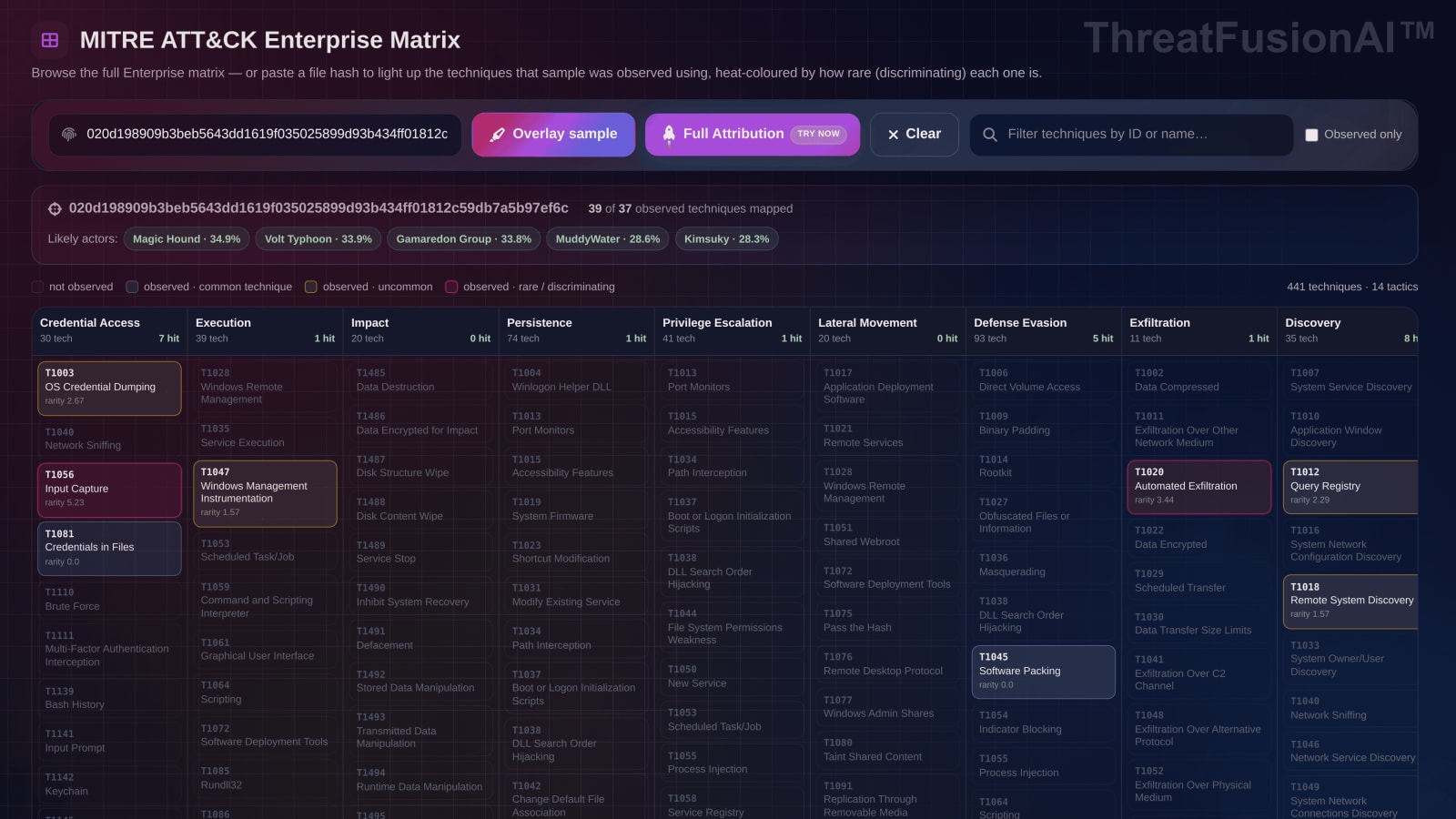Click the T1023 Shortcut Modification technique
The width and height of the screenshot is (1456, 819).
576,552
